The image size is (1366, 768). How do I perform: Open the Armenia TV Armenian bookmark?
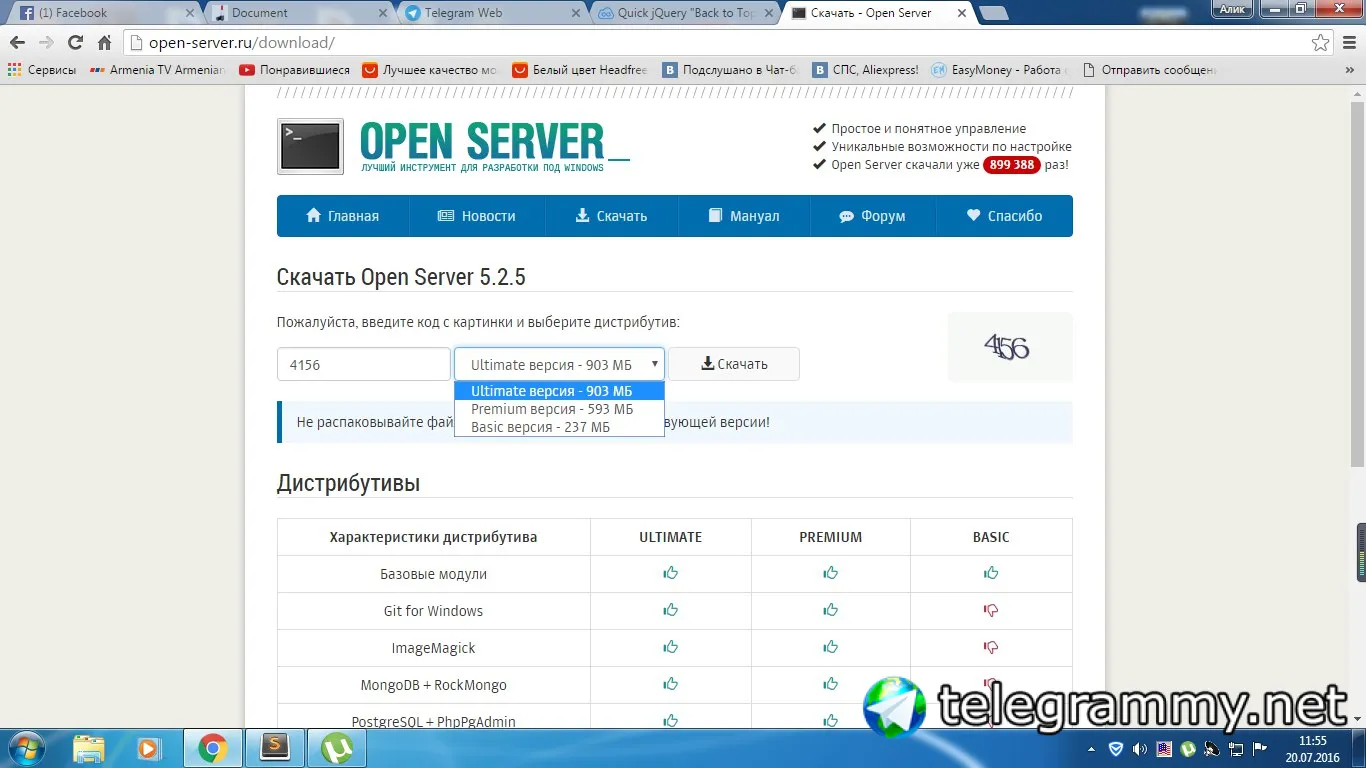(x=158, y=70)
